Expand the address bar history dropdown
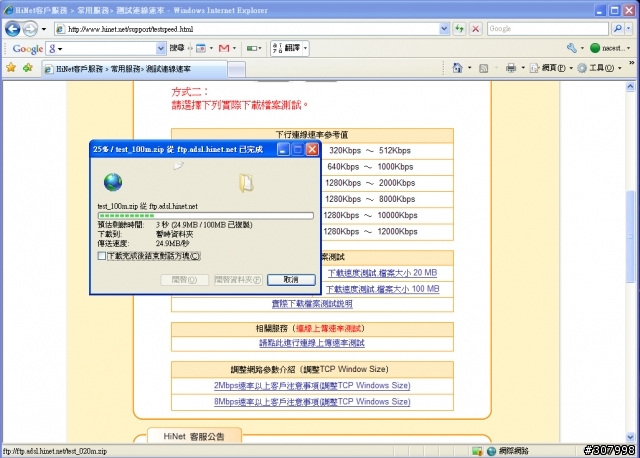The height and width of the screenshot is (458, 640). pos(444,29)
